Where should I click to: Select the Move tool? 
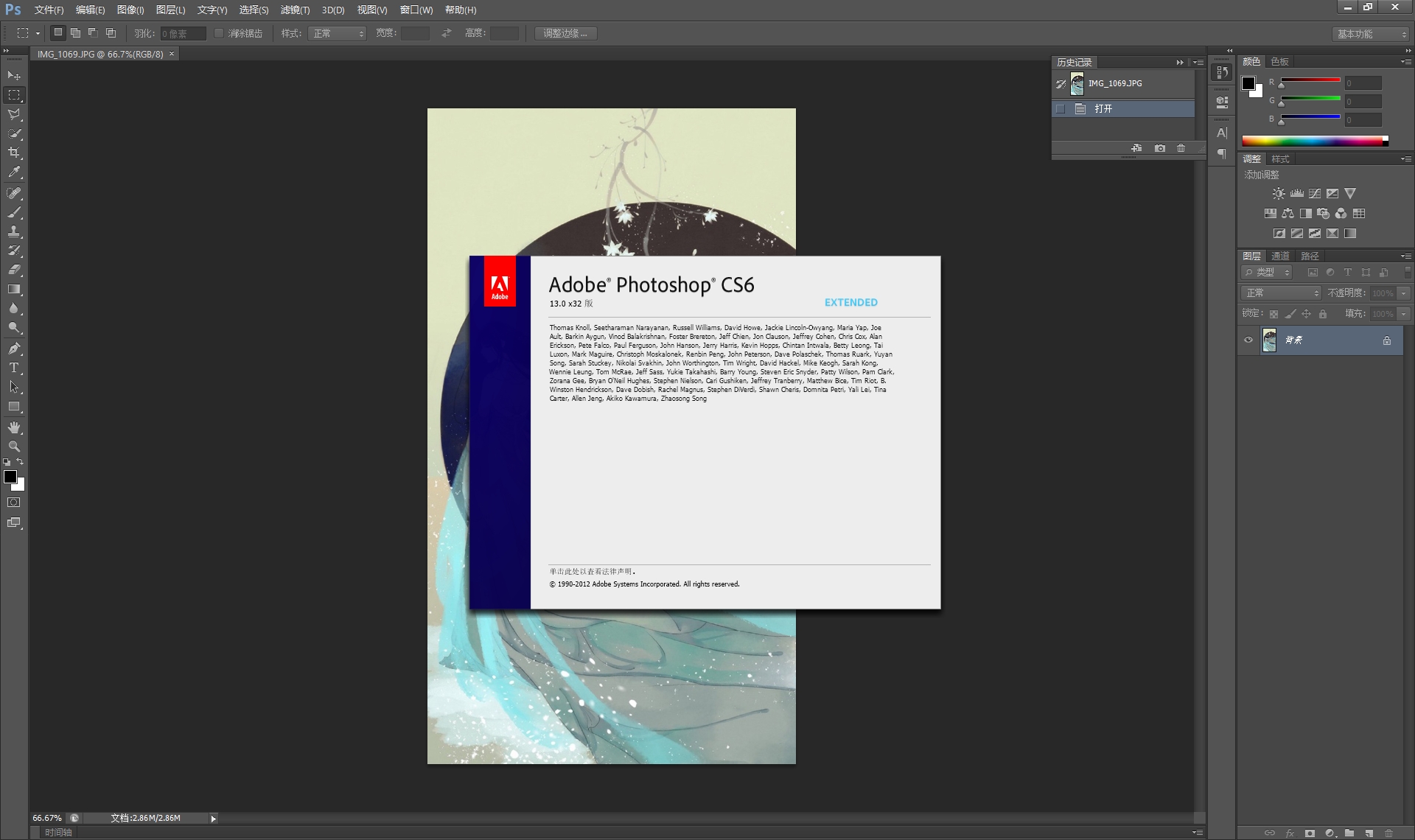point(14,75)
